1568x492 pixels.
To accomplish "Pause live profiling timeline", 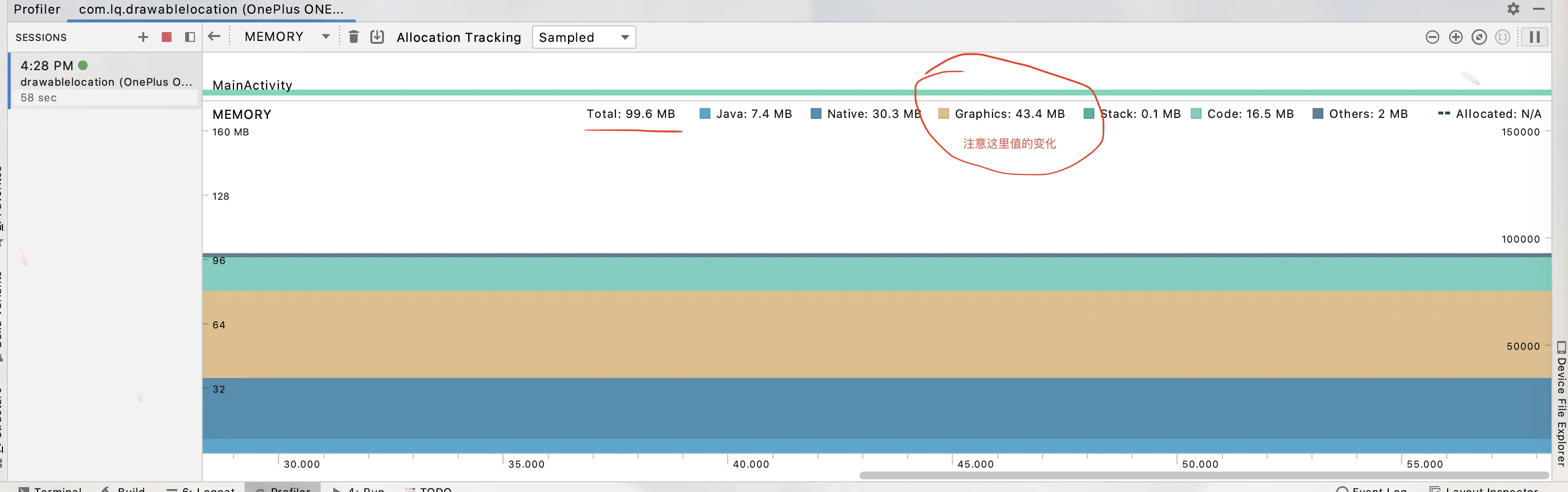I will (x=1534, y=37).
